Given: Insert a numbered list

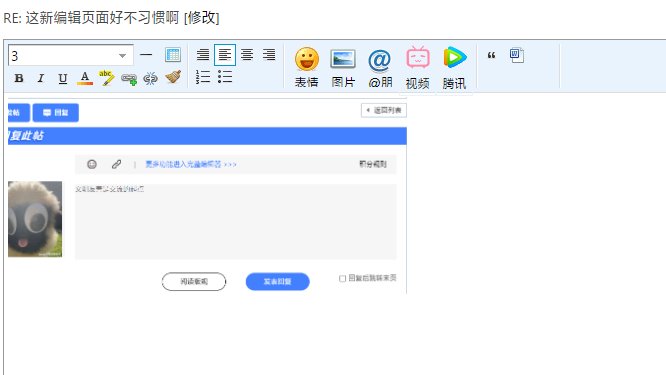Looking at the screenshot, I should 203,77.
